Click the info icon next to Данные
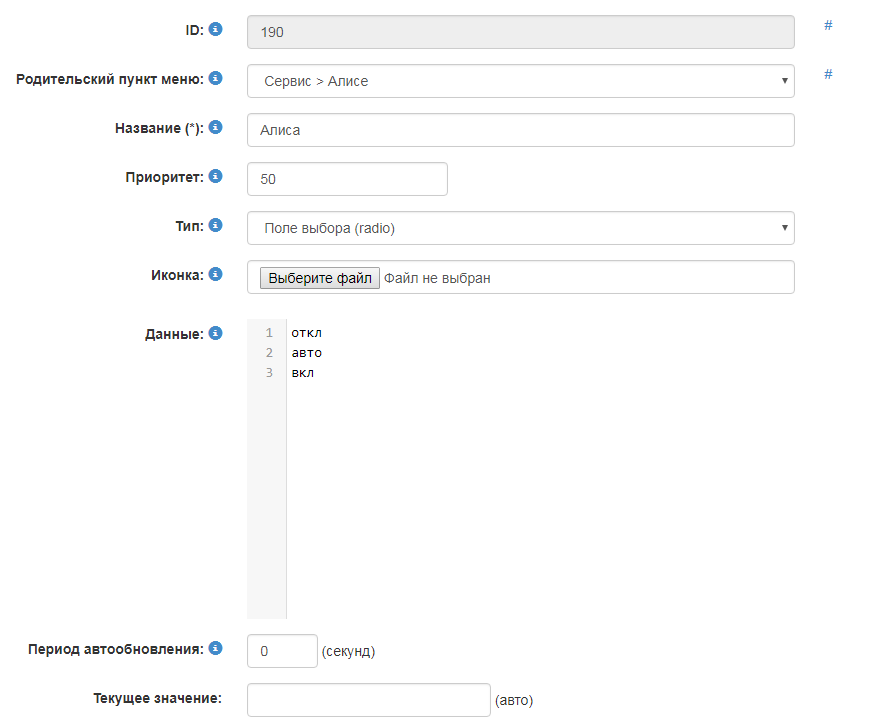This screenshot has height=717, width=894. [x=215, y=333]
